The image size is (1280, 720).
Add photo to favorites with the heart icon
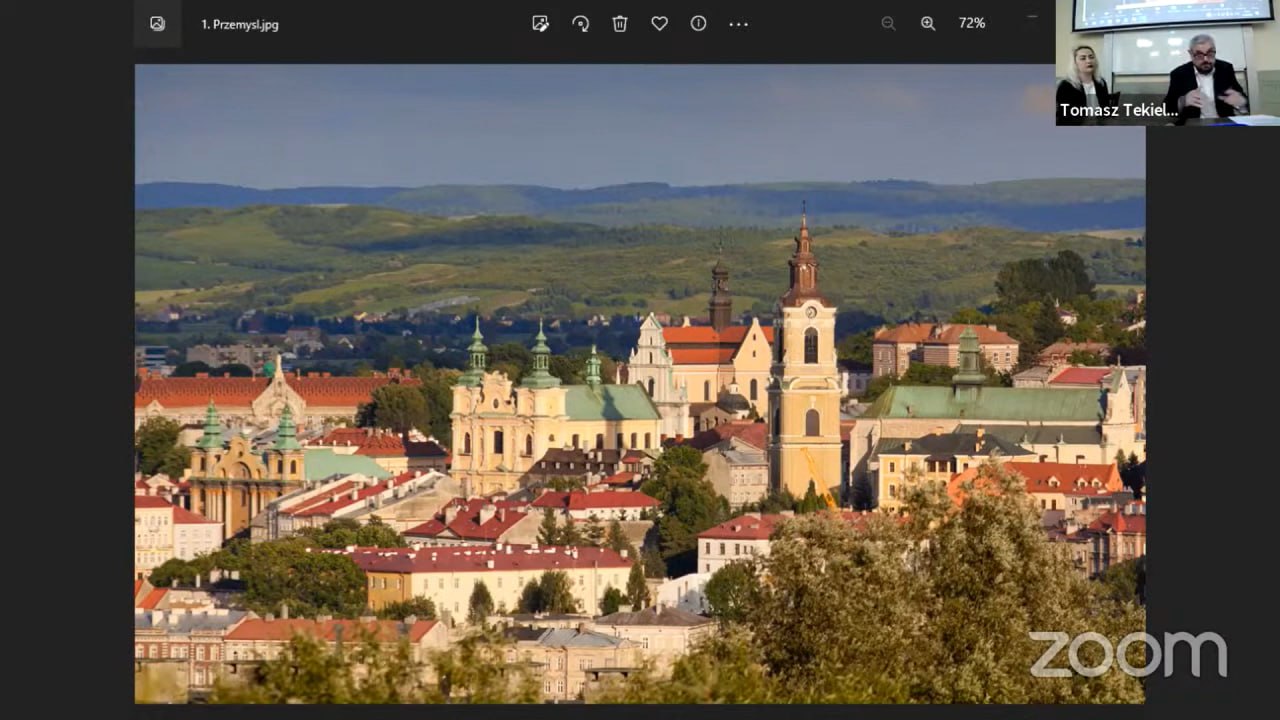659,23
